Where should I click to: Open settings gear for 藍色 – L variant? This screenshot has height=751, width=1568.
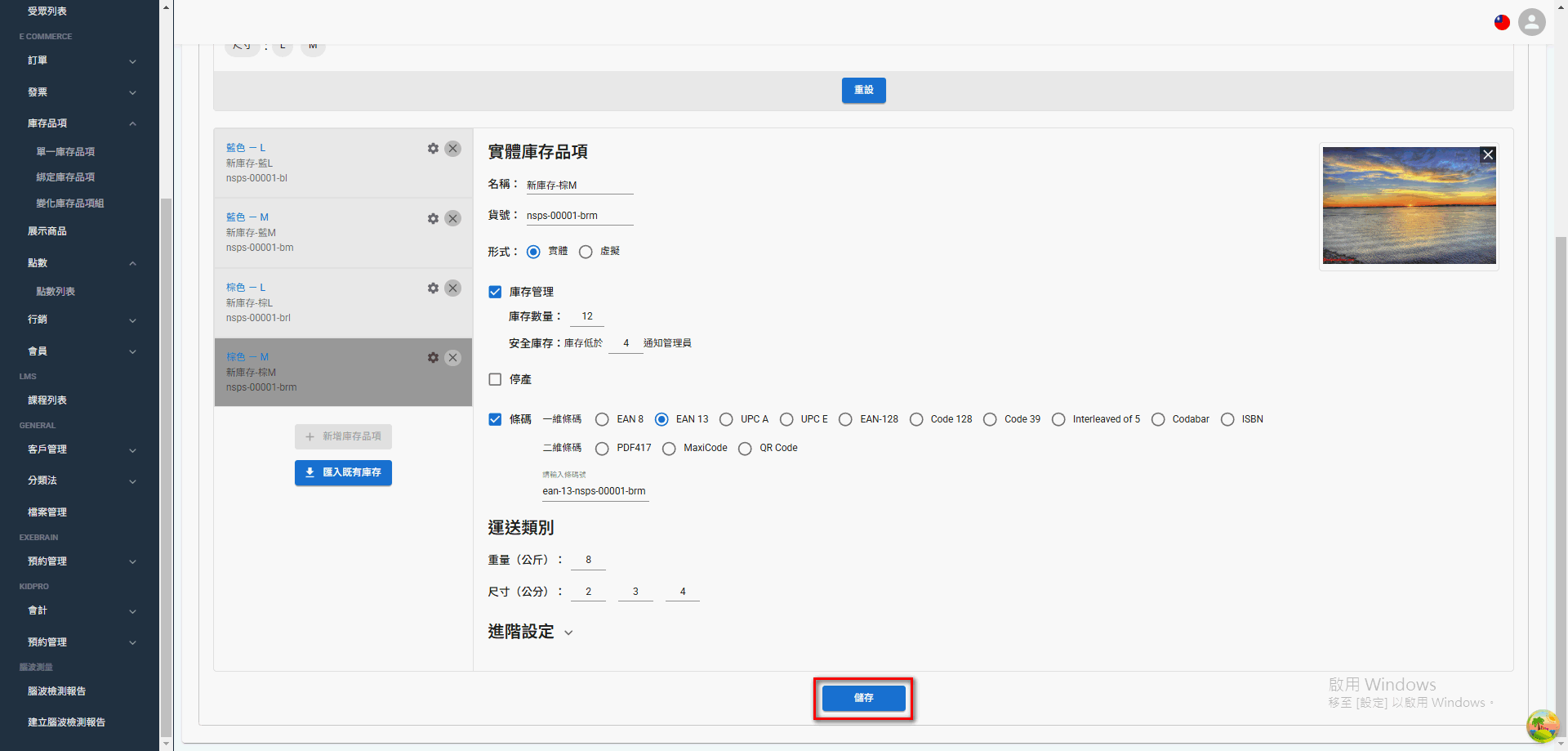pos(433,149)
